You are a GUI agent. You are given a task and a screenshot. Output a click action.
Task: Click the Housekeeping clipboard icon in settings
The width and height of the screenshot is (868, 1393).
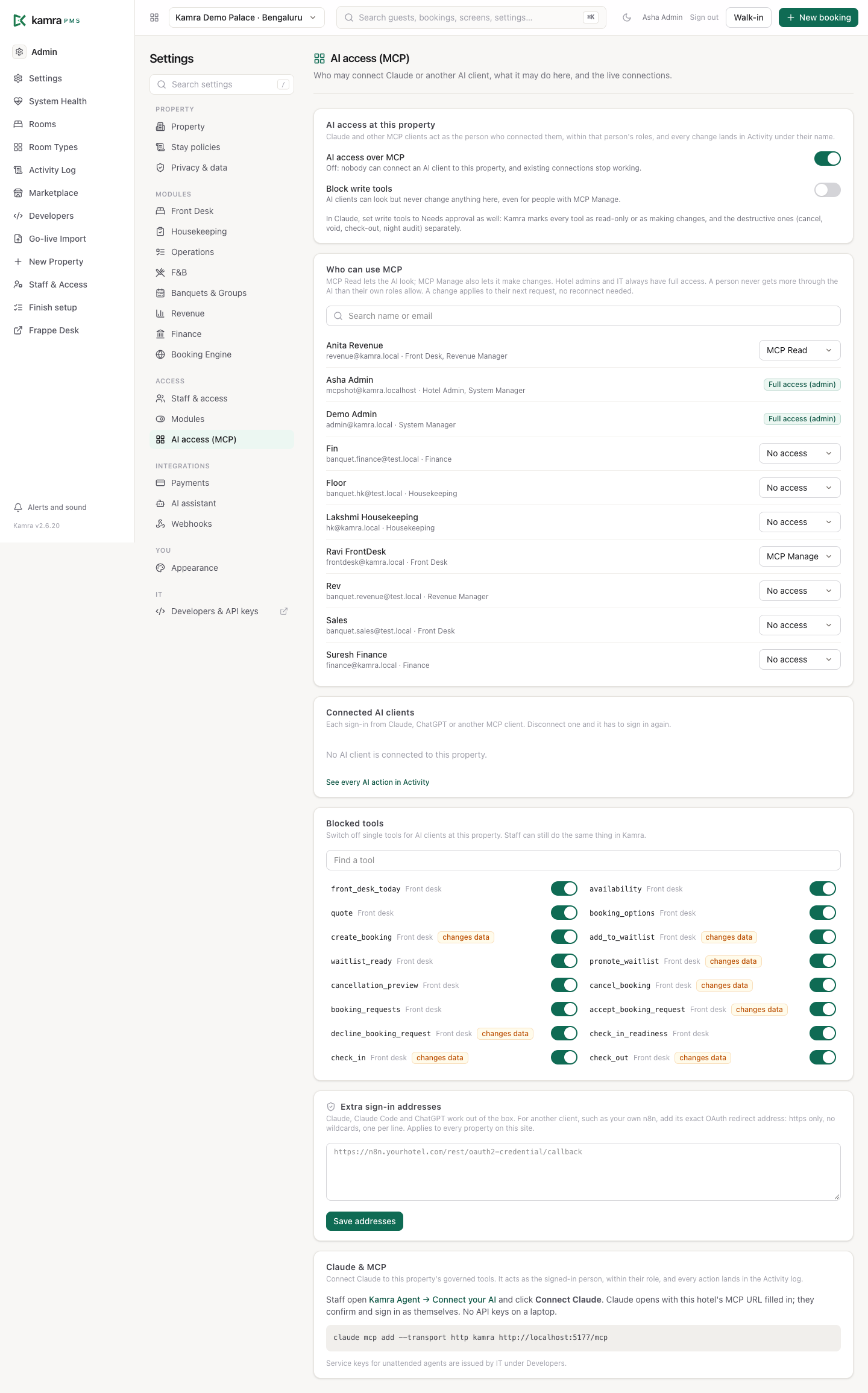pyautogui.click(x=160, y=231)
